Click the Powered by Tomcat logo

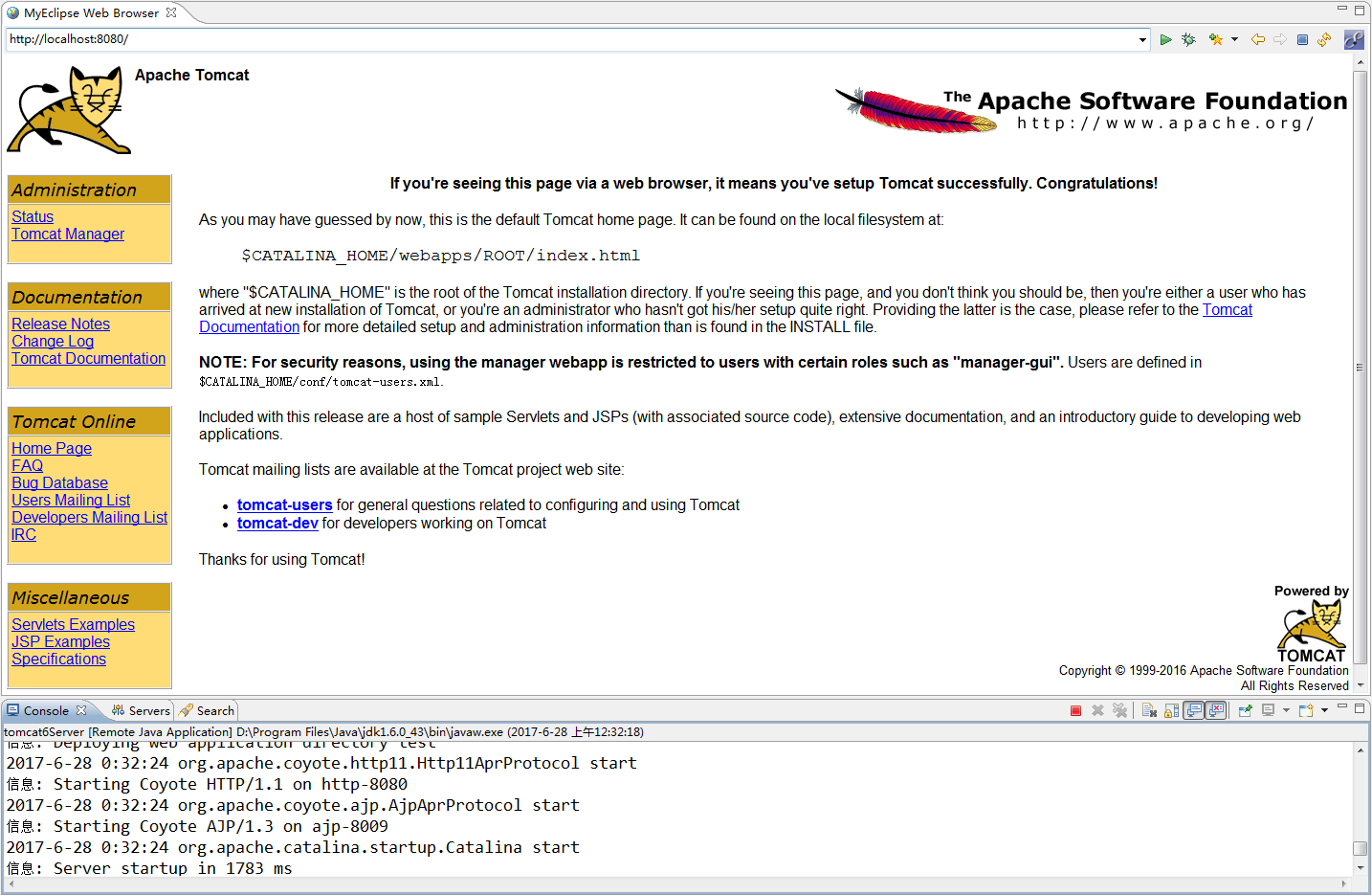tap(1311, 623)
